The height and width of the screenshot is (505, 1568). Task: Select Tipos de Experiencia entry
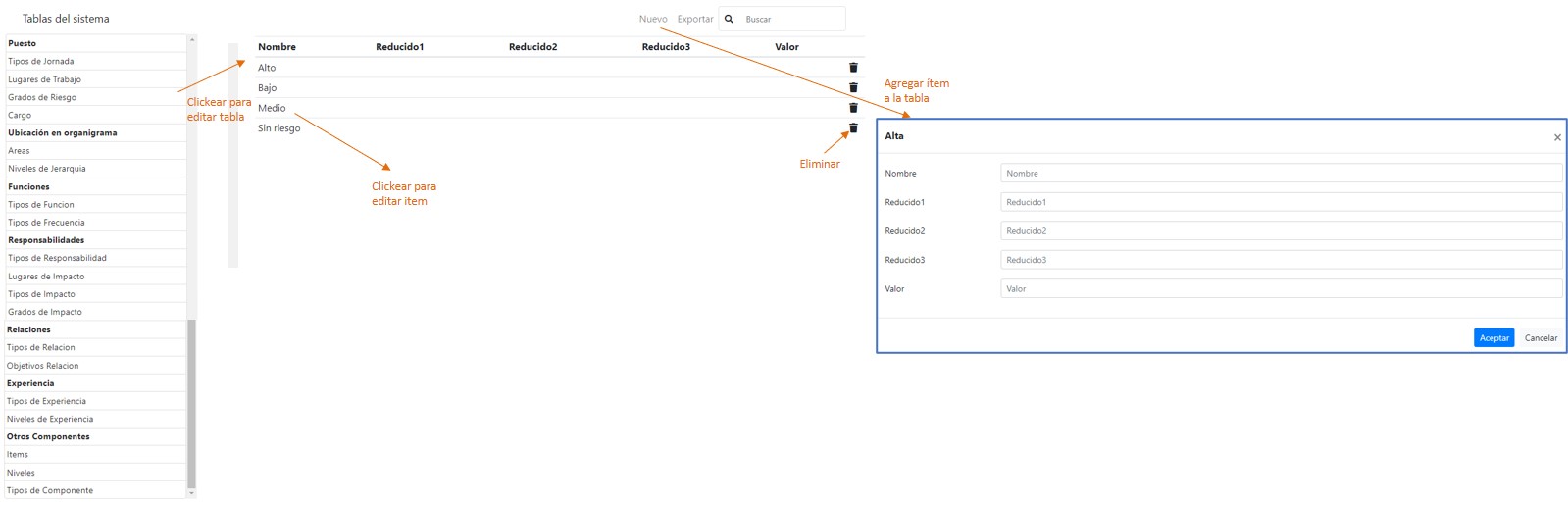click(46, 401)
